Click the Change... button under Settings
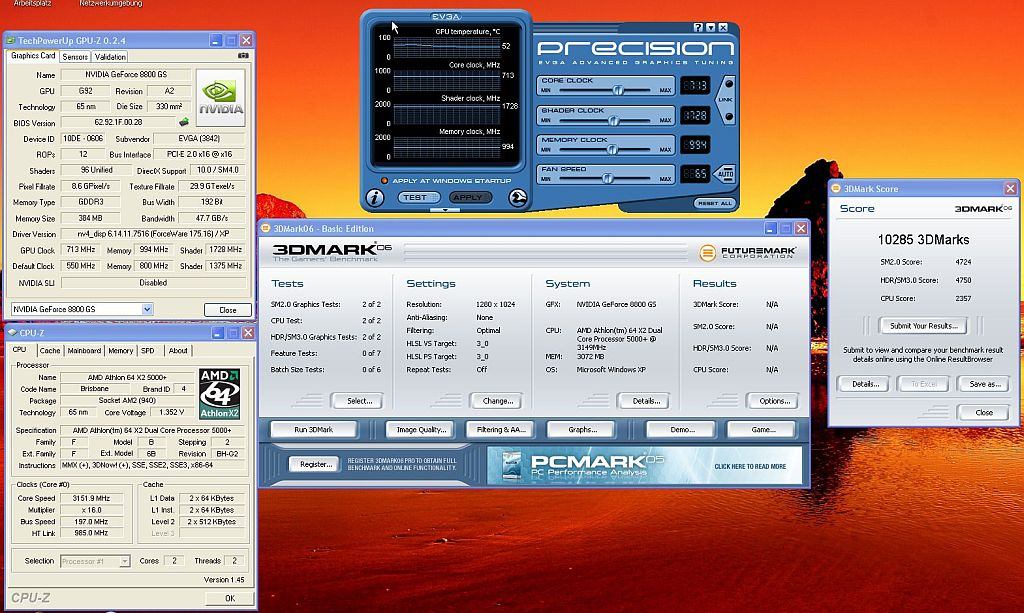1024x613 pixels. (498, 401)
